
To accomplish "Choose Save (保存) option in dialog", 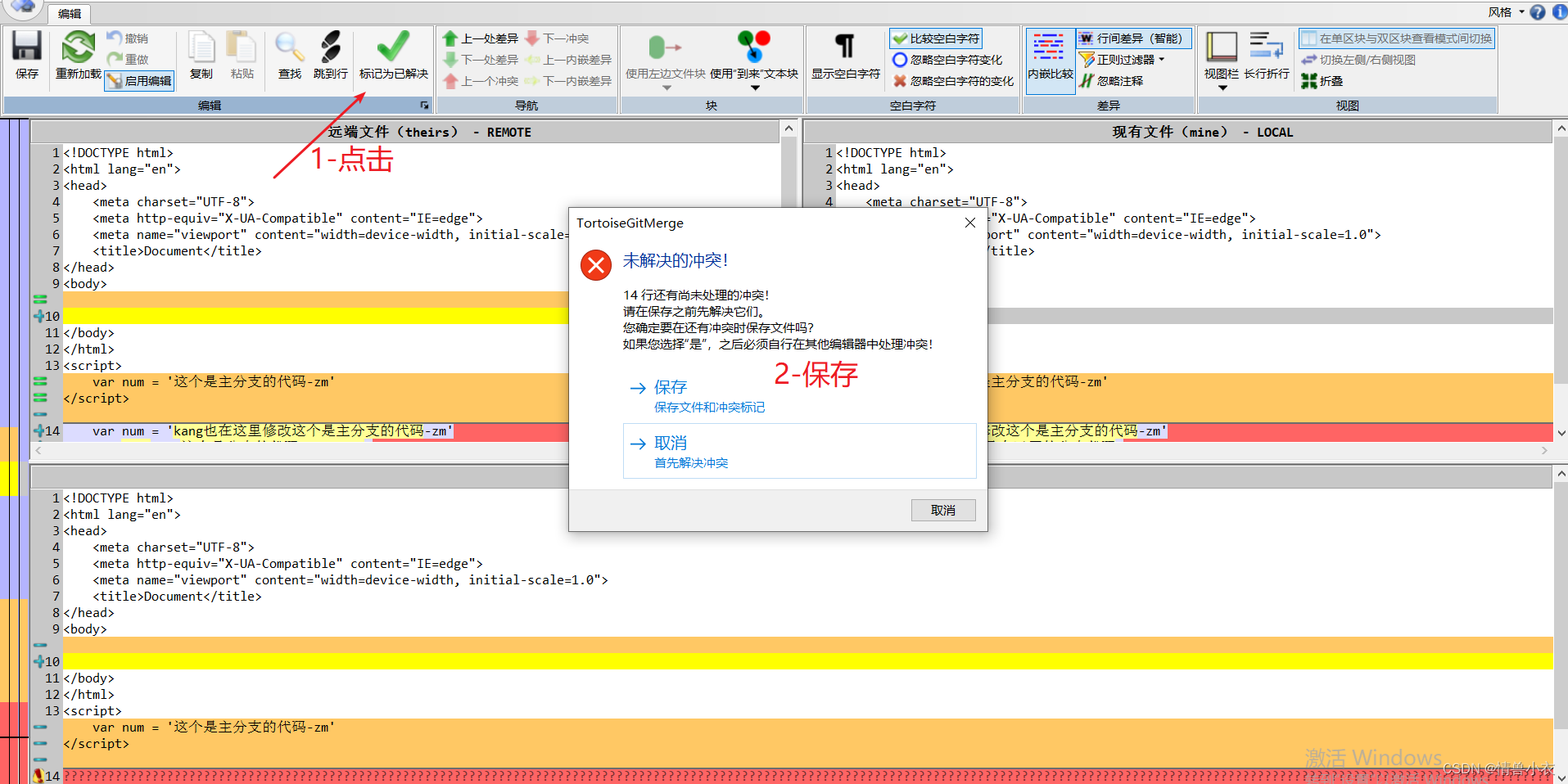I will coord(799,395).
